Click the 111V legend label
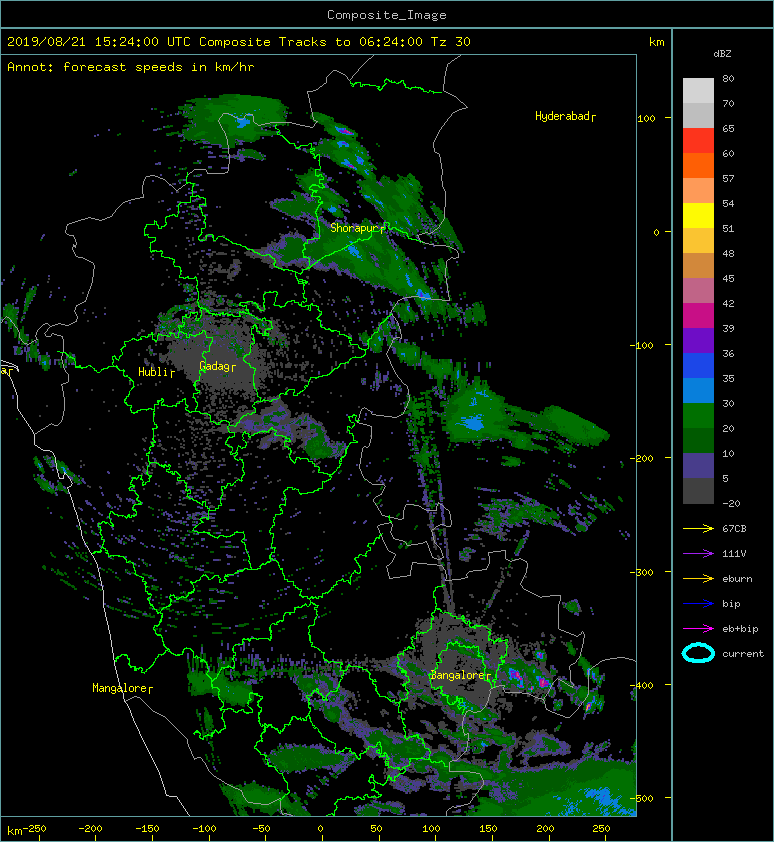 click(734, 554)
